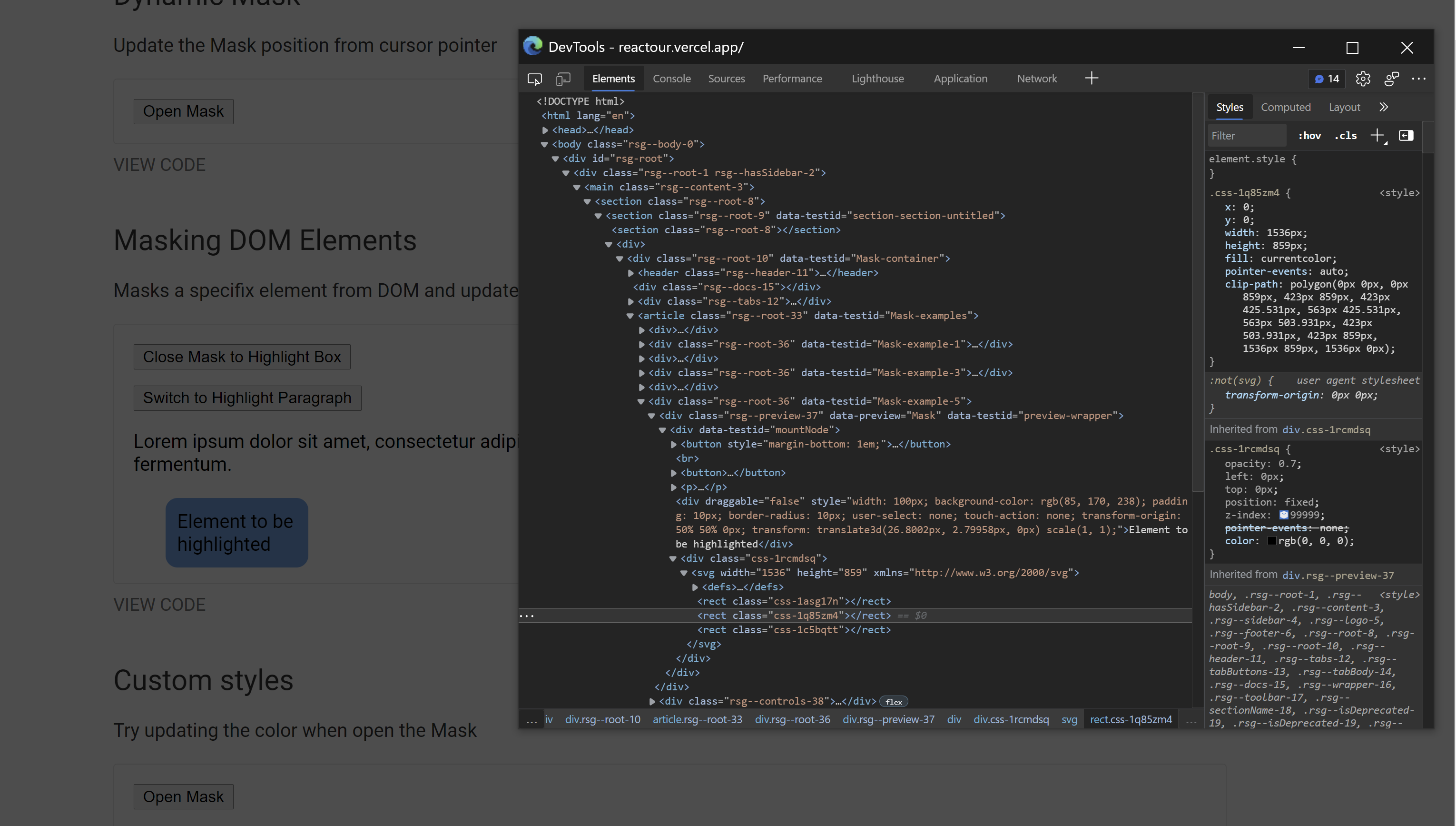Click the Element to be highlighted box
The height and width of the screenshot is (826, 1456).
(x=236, y=533)
